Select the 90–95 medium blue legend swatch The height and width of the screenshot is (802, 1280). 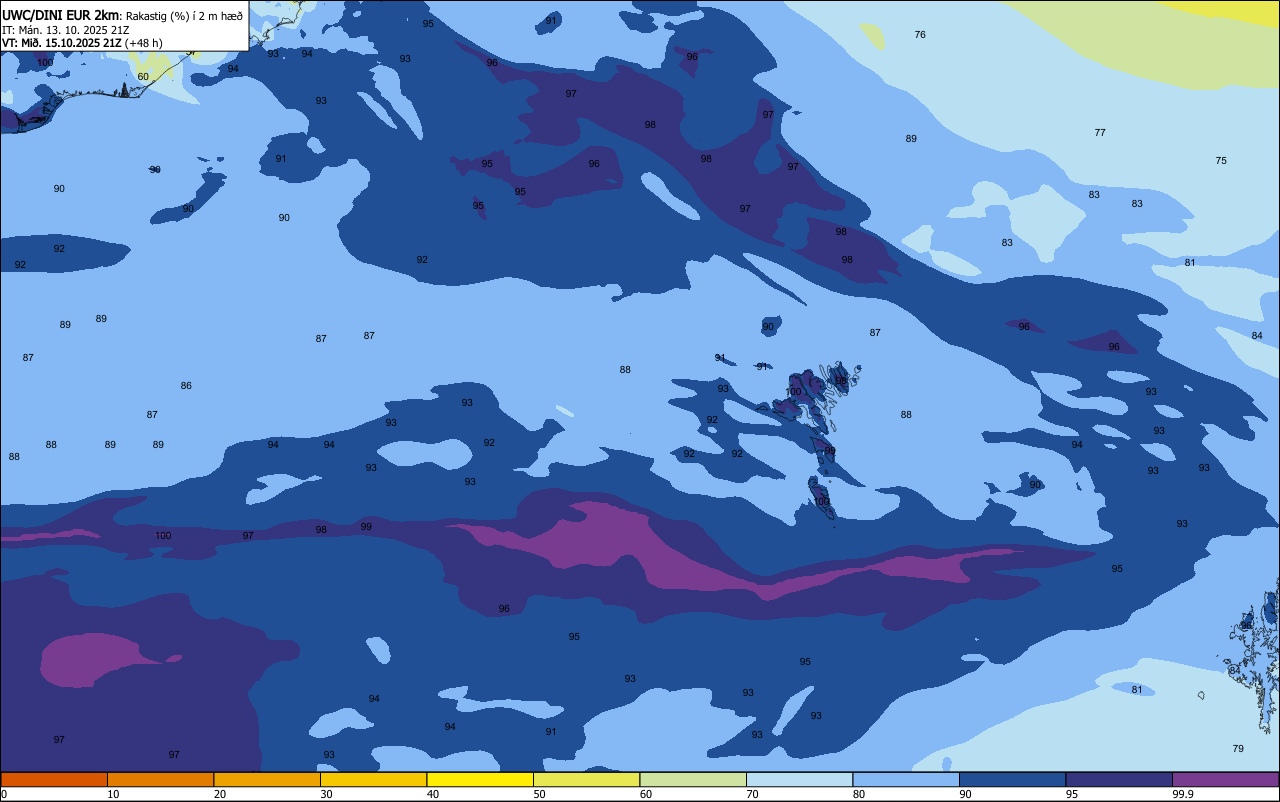pyautogui.click(x=1012, y=779)
